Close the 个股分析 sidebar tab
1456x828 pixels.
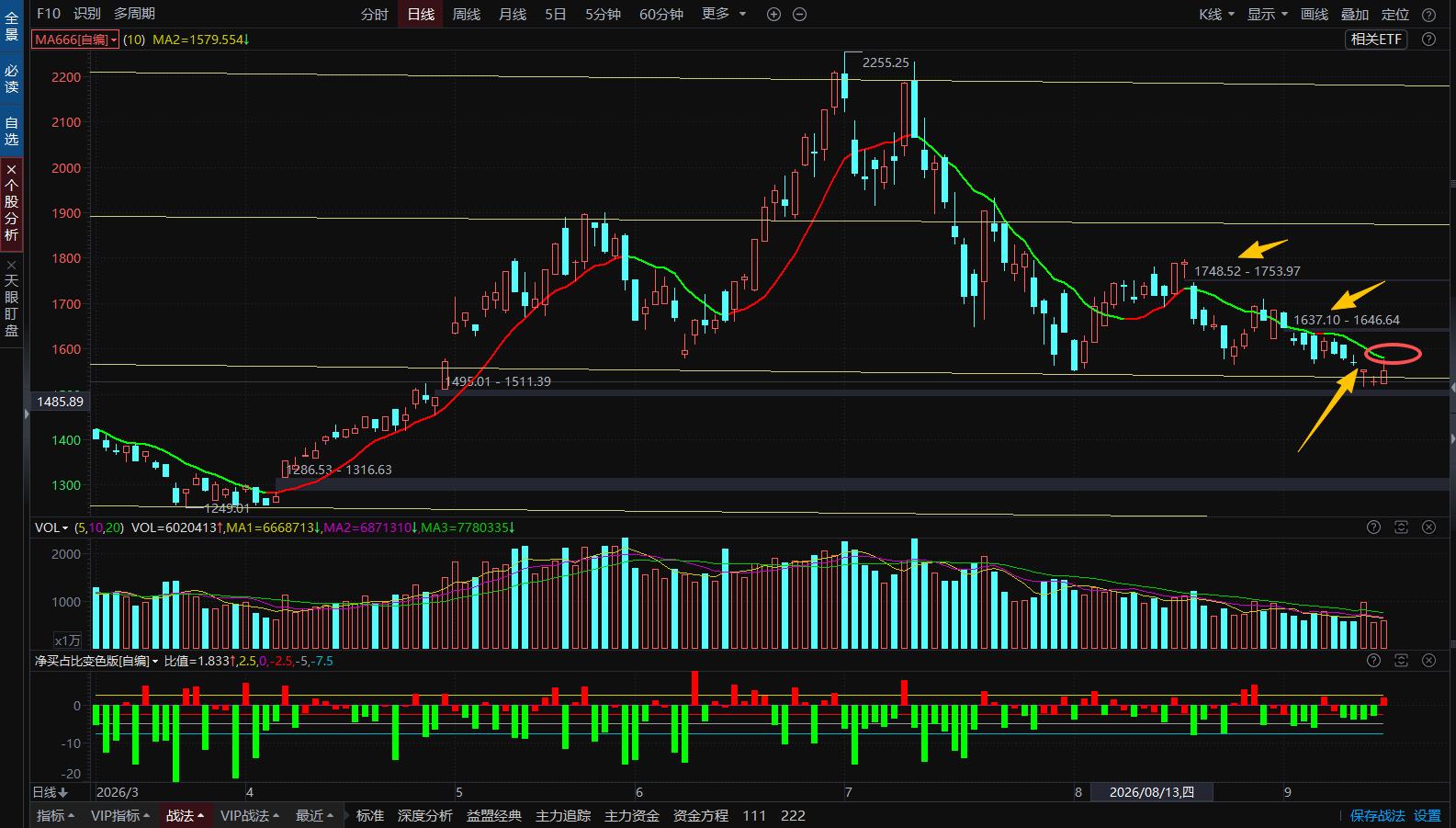point(11,170)
